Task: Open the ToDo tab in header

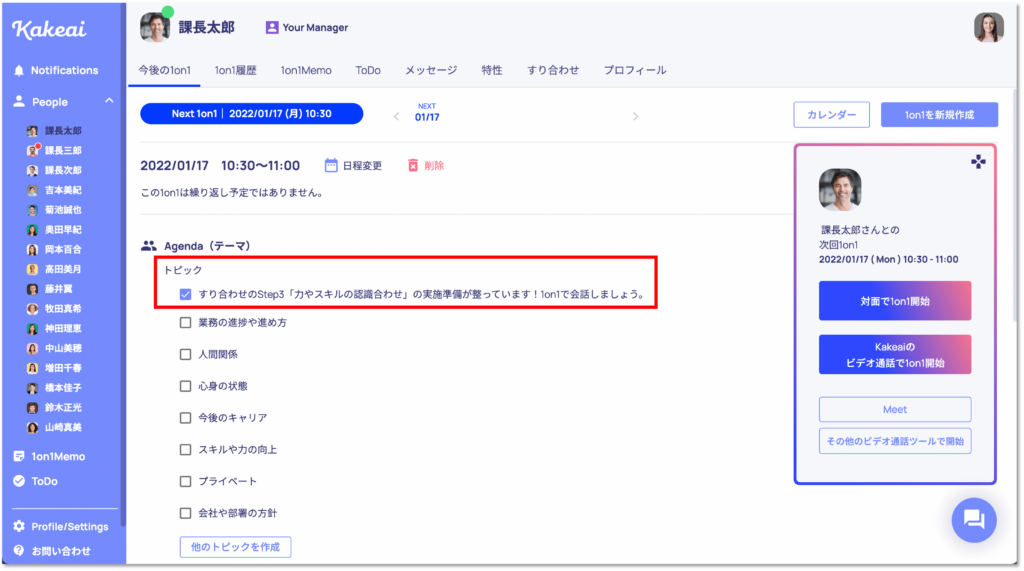Action: (x=368, y=70)
